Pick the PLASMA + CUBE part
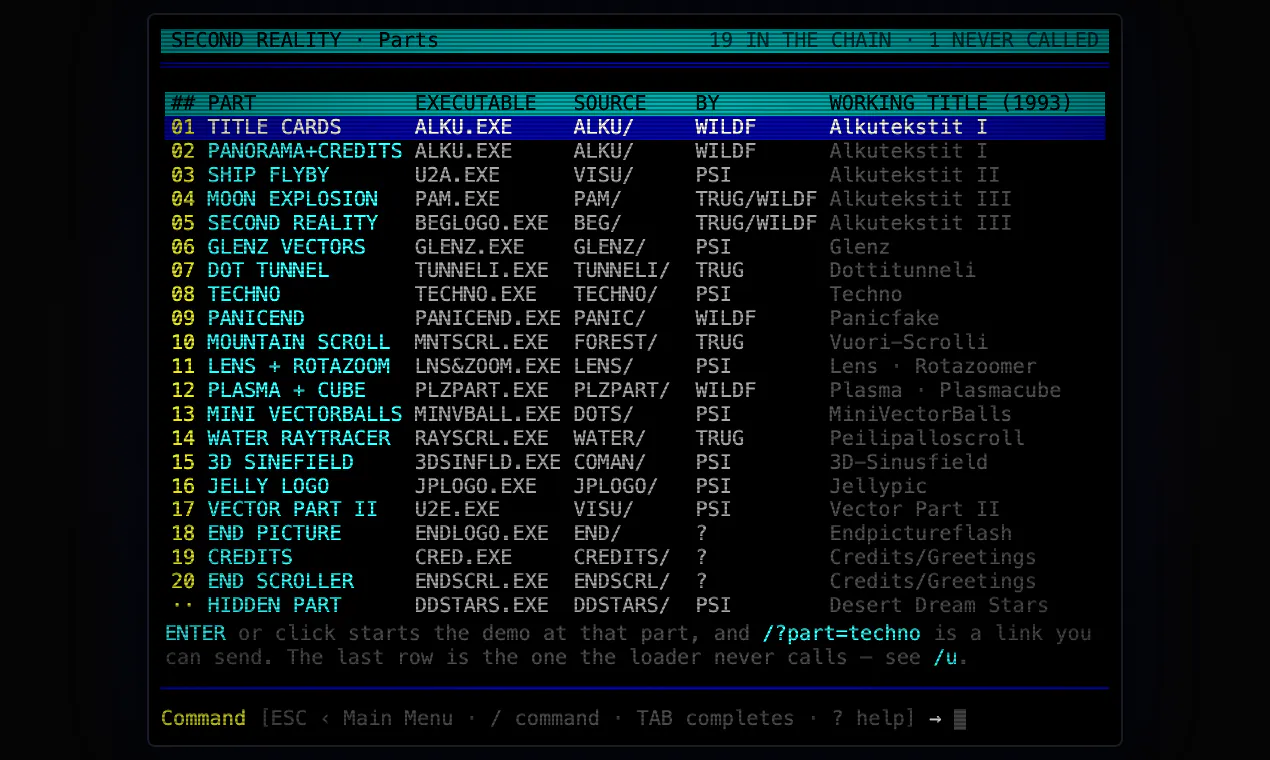1270x760 pixels. pyautogui.click(x=635, y=390)
